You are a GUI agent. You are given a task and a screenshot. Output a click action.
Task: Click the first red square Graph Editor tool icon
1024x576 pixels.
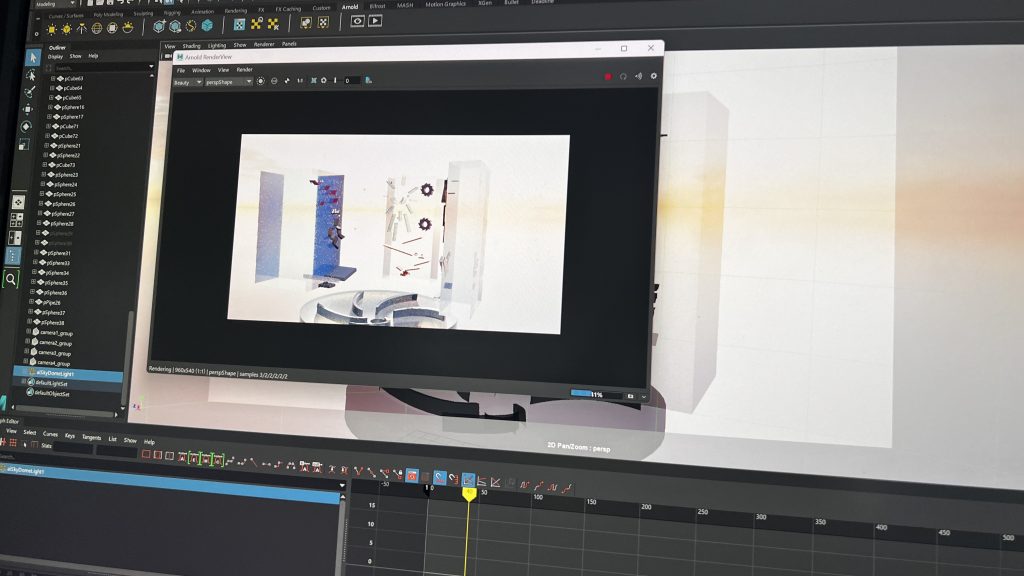[x=146, y=455]
